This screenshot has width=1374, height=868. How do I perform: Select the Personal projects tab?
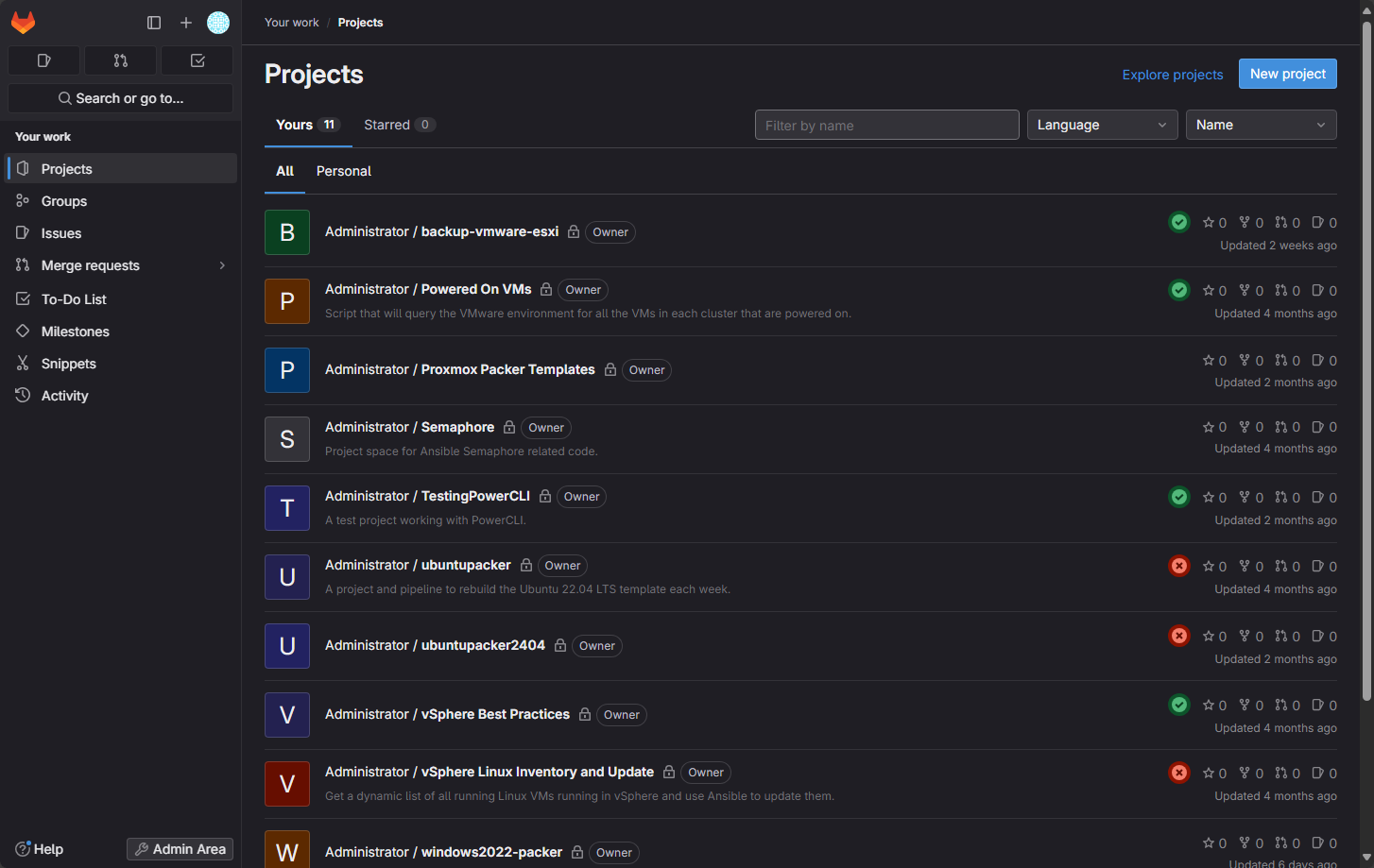[x=343, y=171]
